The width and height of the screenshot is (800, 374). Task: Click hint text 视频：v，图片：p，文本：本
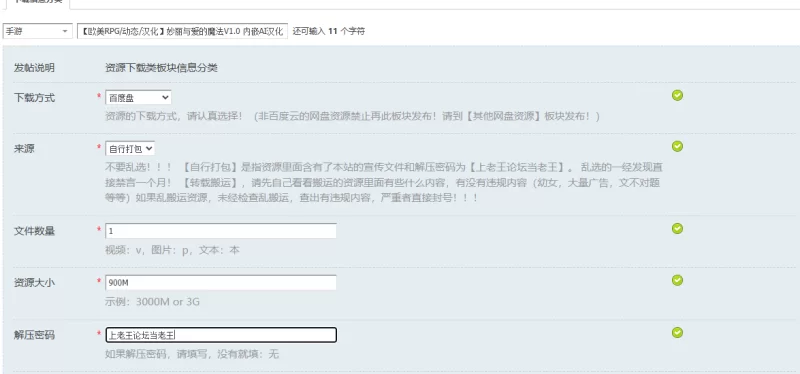tap(172, 251)
